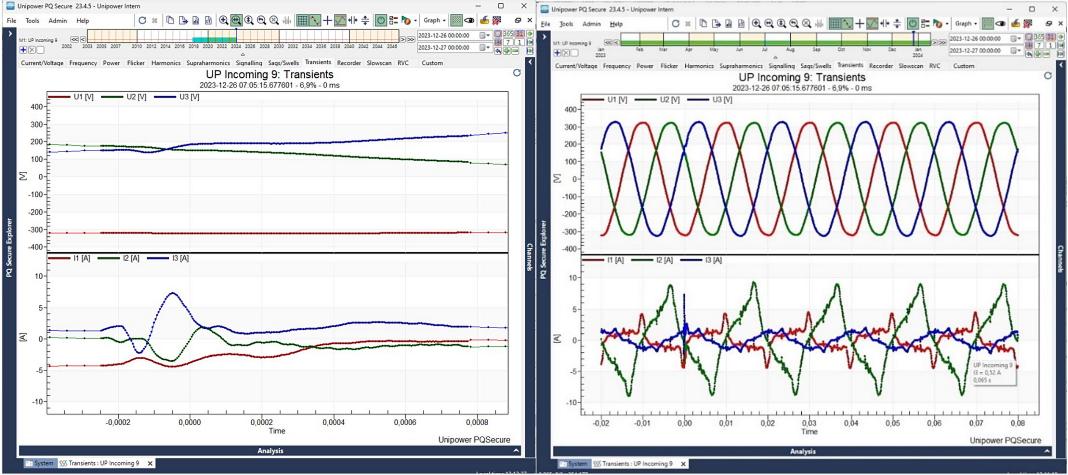Click the eye icon in left window toolbar
The width and height of the screenshot is (1068, 475).
click(x=469, y=20)
